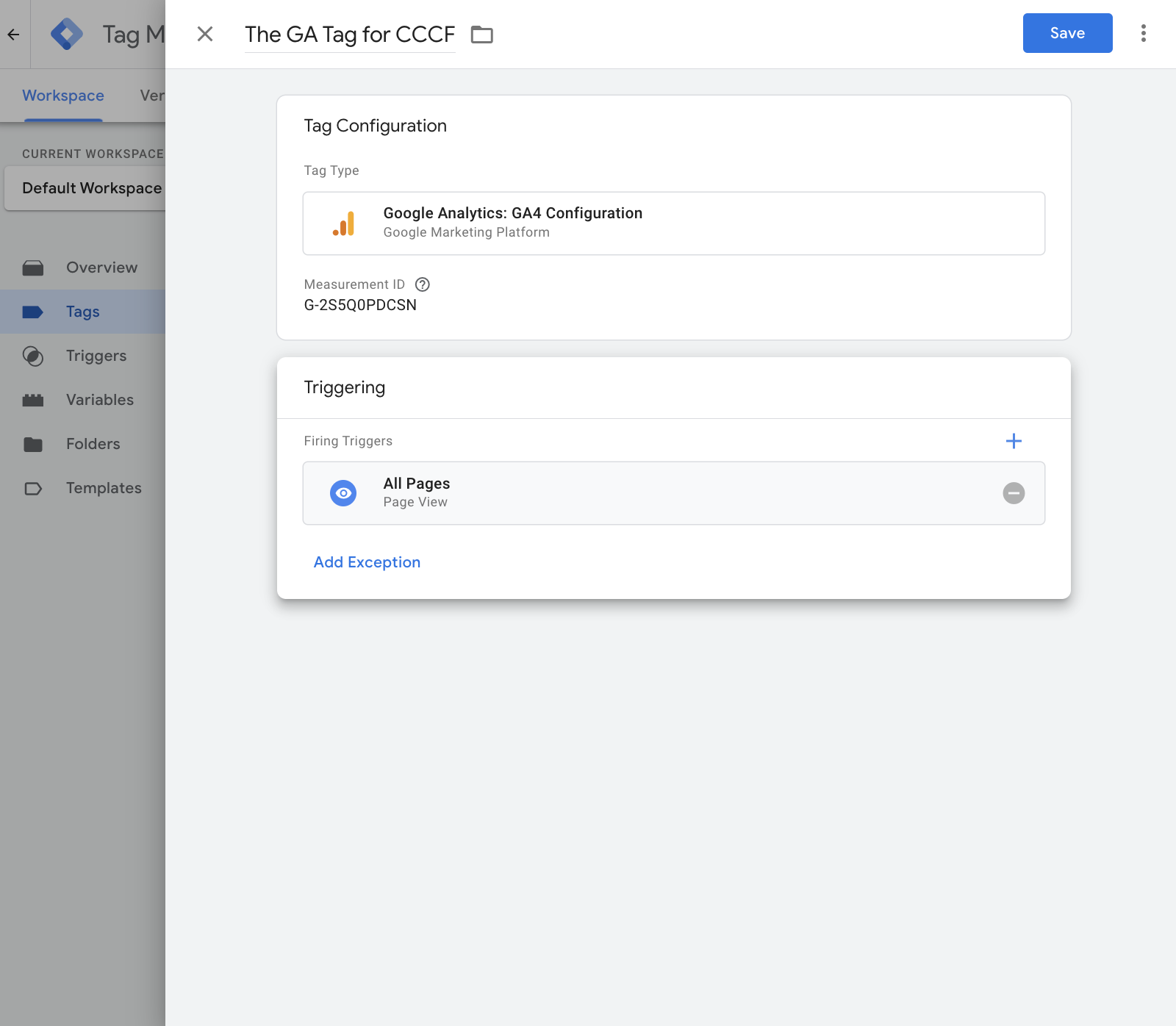Screen dimensions: 1176x1026
Task: Click the Tag Manager diamond logo
Action: (67, 34)
